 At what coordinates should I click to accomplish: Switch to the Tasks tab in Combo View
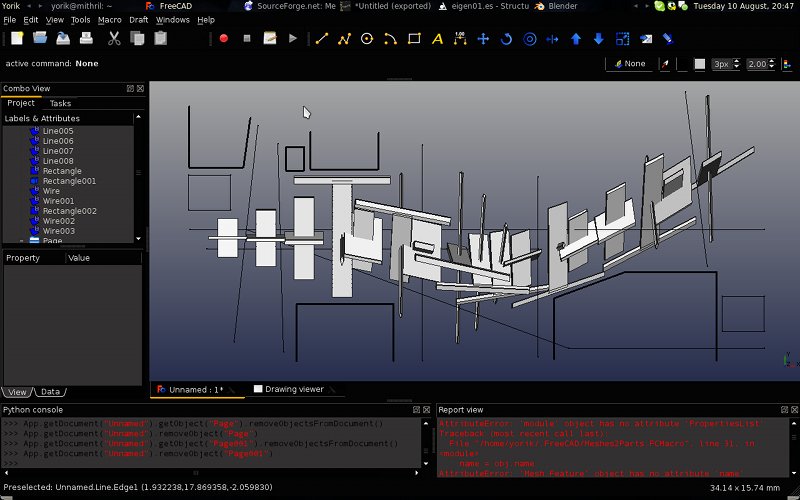tap(60, 104)
